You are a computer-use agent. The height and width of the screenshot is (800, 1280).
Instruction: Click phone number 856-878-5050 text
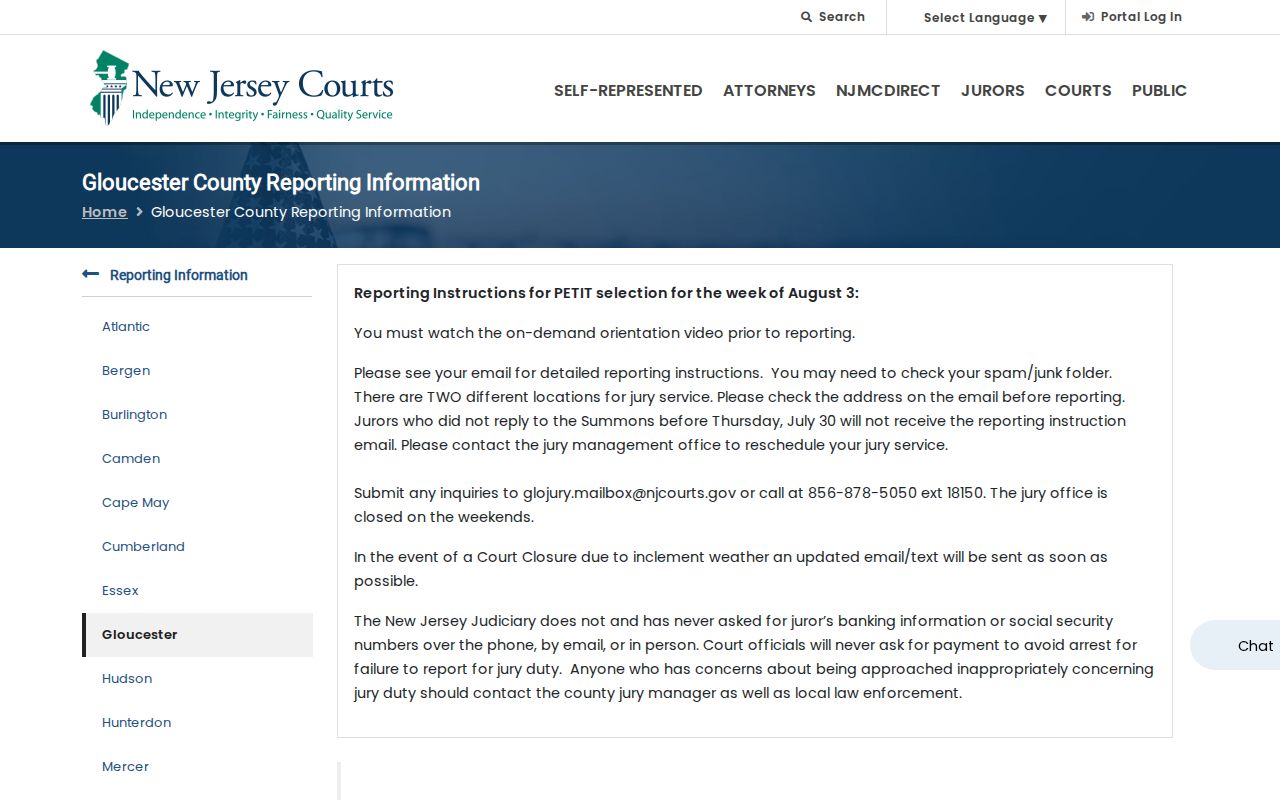point(862,493)
